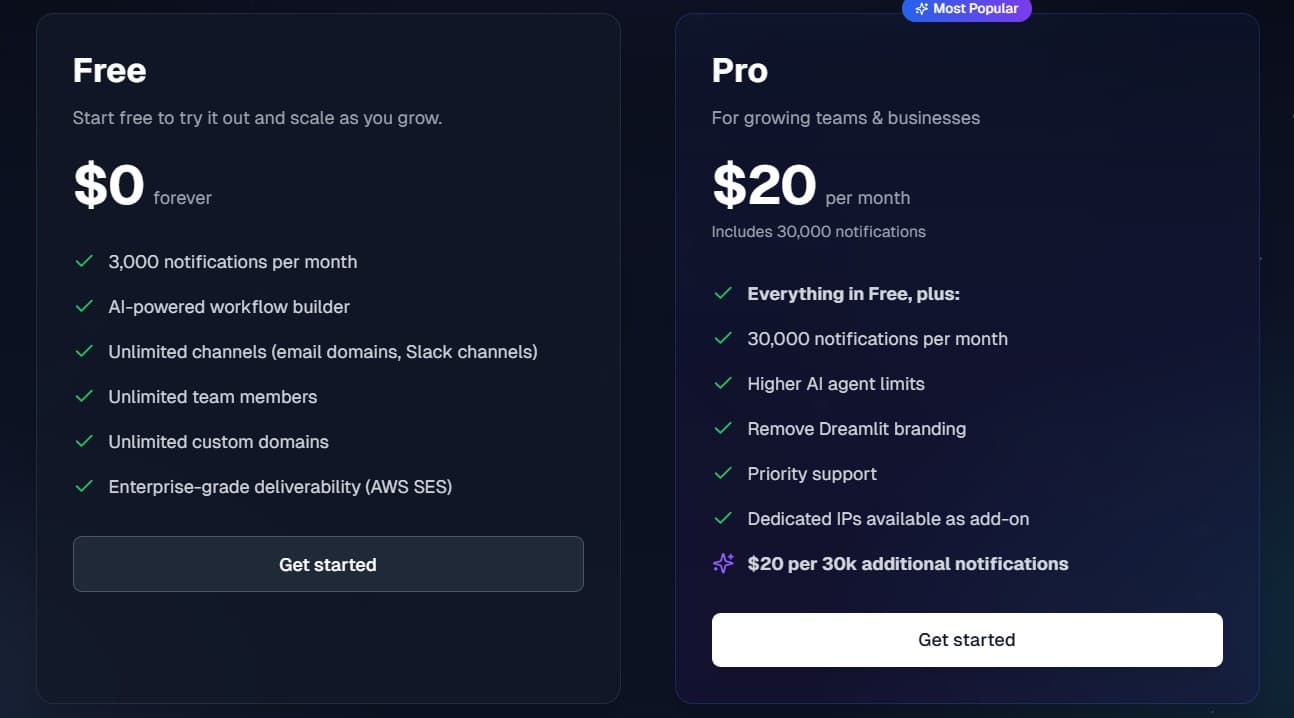Click the checkmark beside 3,000 notifications per month
The image size is (1294, 718).
85,261
